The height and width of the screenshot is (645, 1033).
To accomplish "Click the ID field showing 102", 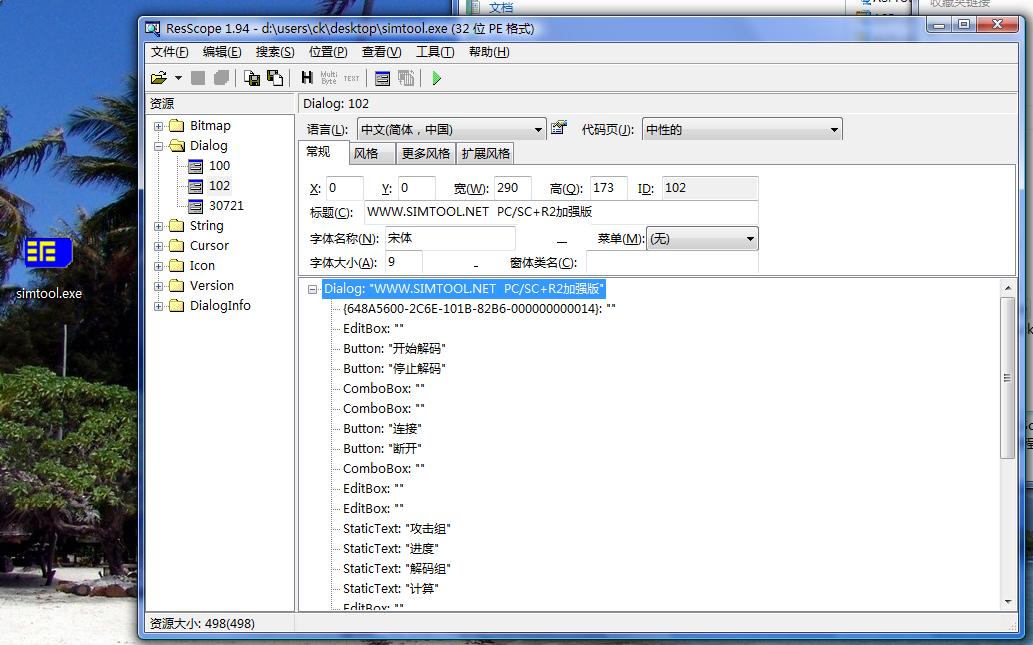I will (710, 188).
